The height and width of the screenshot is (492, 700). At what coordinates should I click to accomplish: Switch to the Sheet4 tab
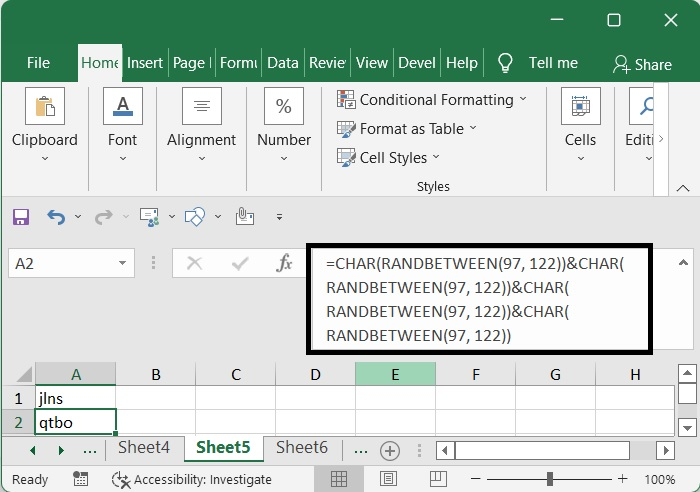[x=144, y=448]
